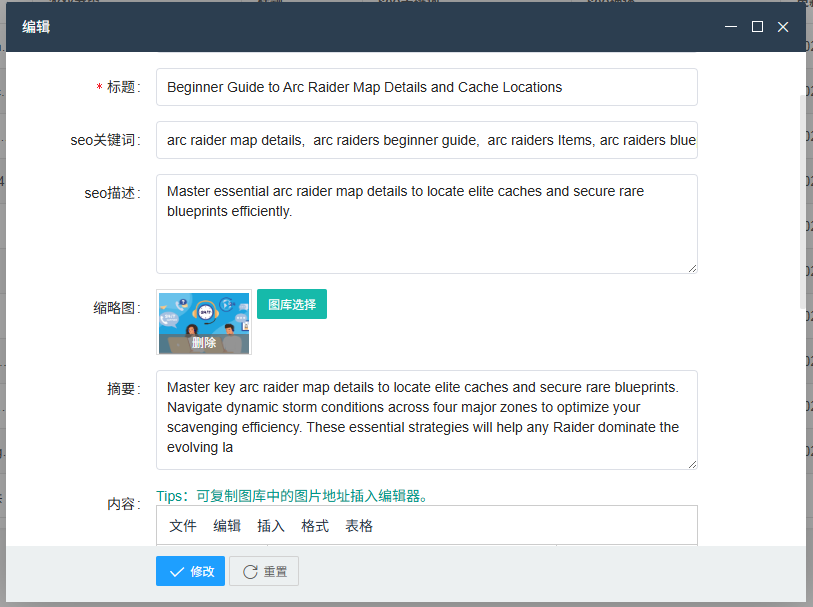Click inside the 摘要 summary textarea
This screenshot has height=607, width=813.
point(426,419)
